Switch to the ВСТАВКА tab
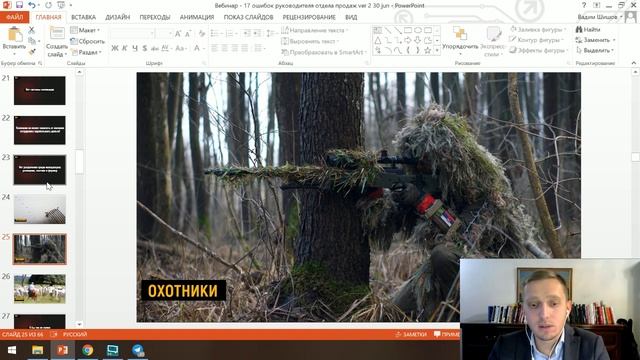 [83, 17]
